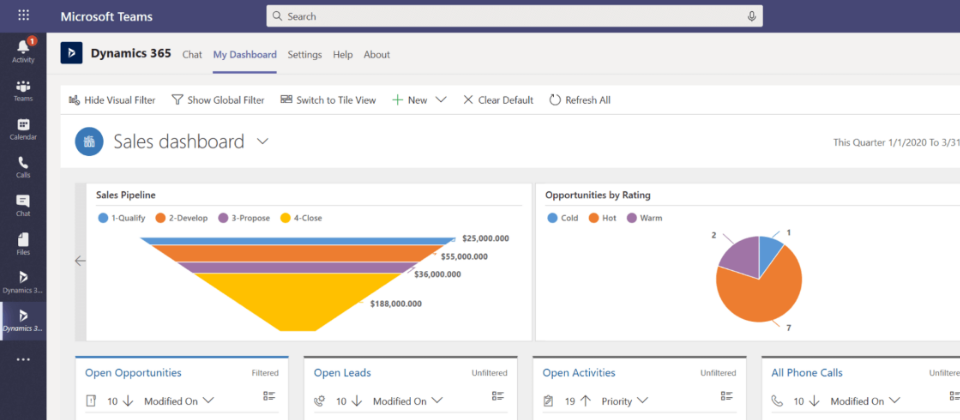Expand the New dropdown chevron
The height and width of the screenshot is (420, 960).
tap(441, 100)
